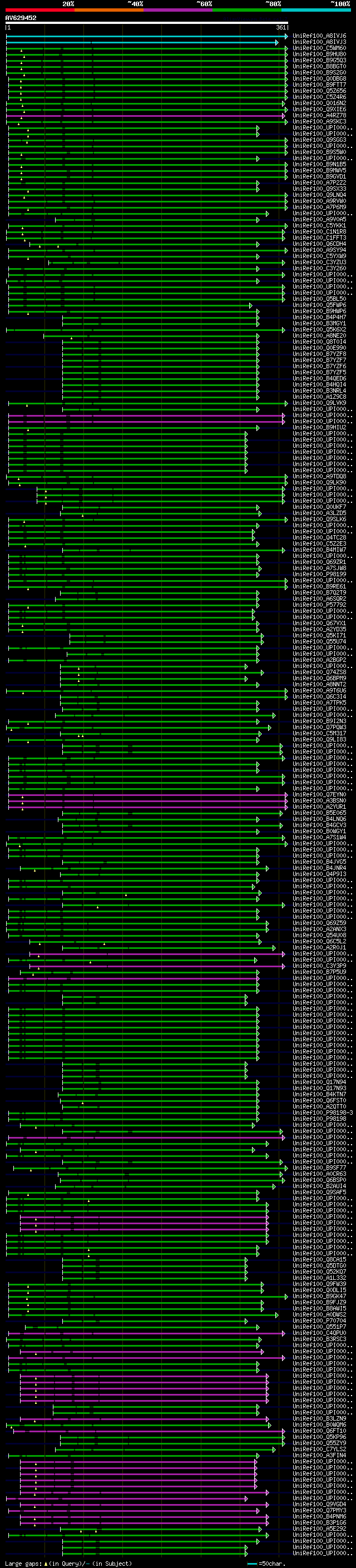
Task: Select hit UniRef100_C5Z4R6
Action: click(x=319, y=97)
